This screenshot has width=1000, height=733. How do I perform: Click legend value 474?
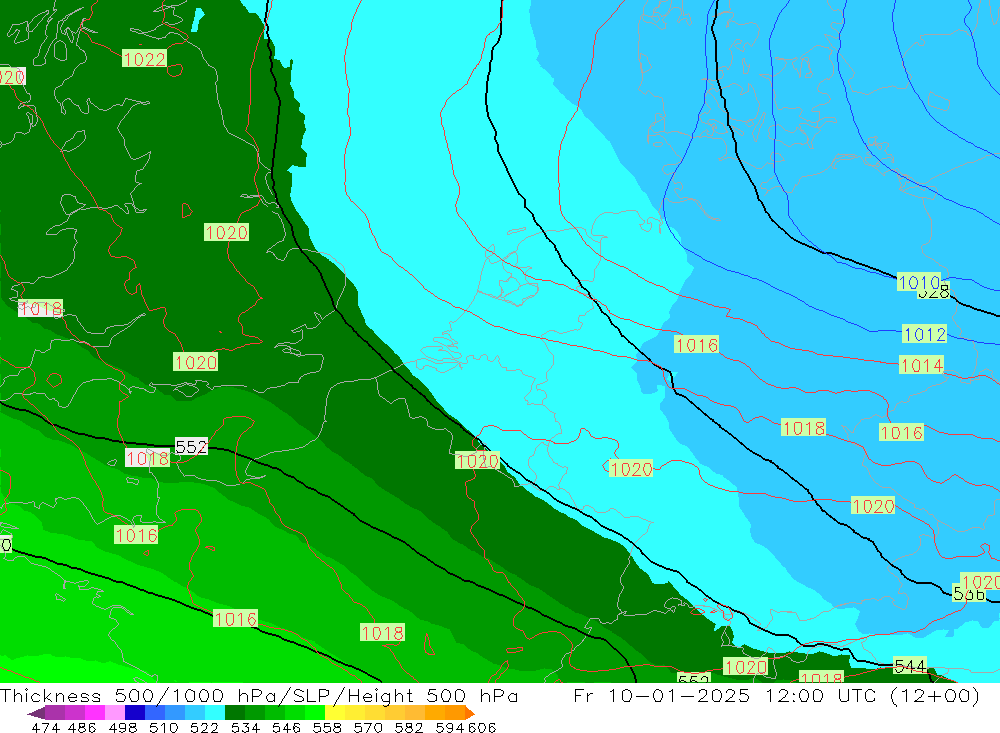pyautogui.click(x=45, y=727)
